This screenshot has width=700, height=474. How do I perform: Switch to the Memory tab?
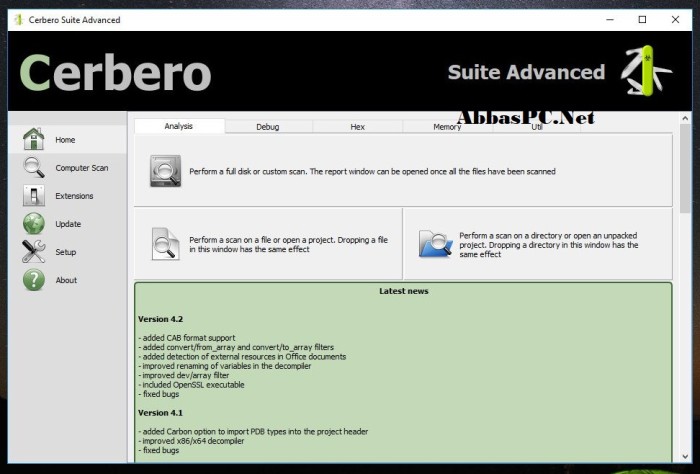pos(447,127)
